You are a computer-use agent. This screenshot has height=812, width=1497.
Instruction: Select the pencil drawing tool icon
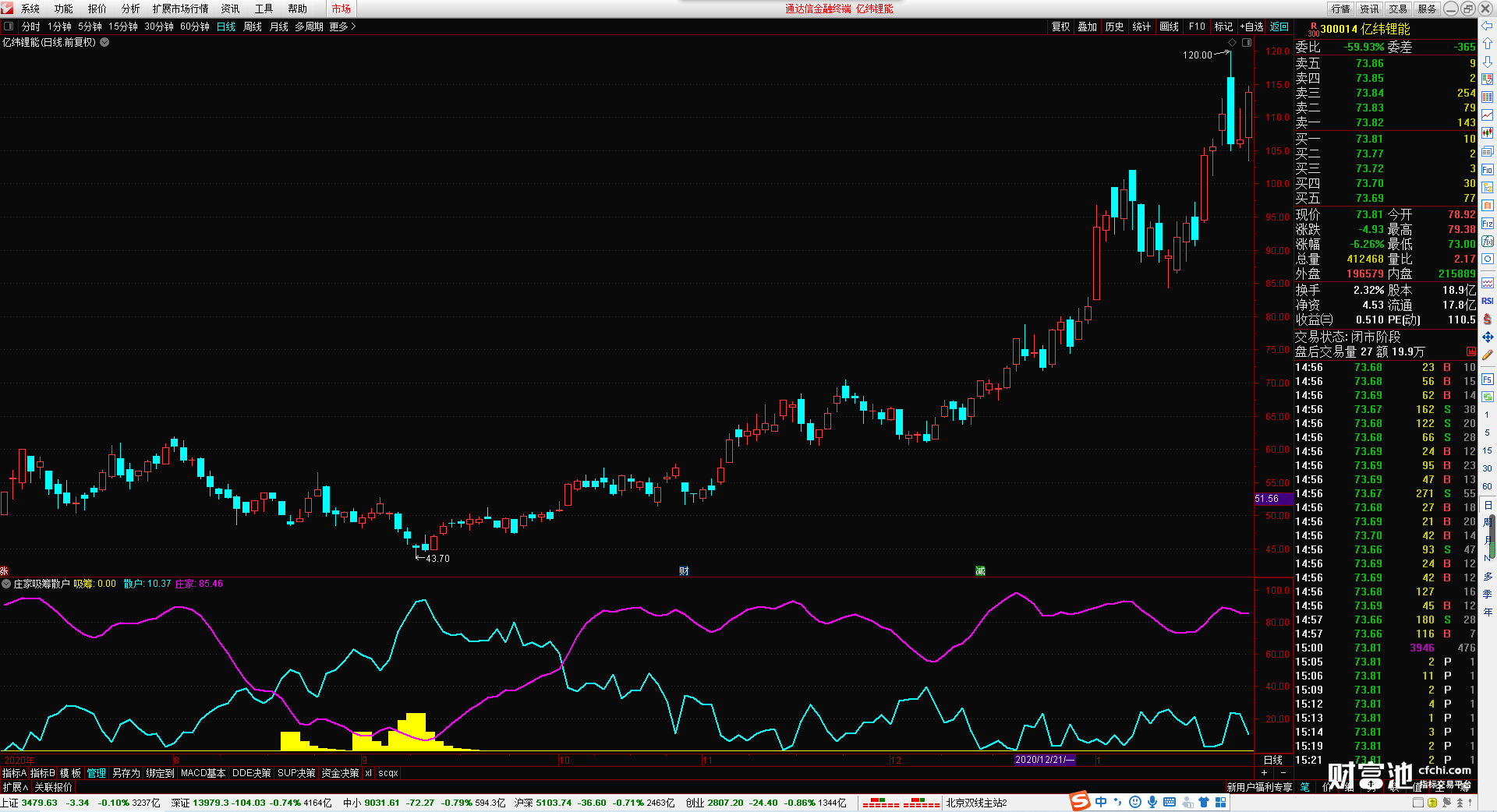[x=1488, y=355]
